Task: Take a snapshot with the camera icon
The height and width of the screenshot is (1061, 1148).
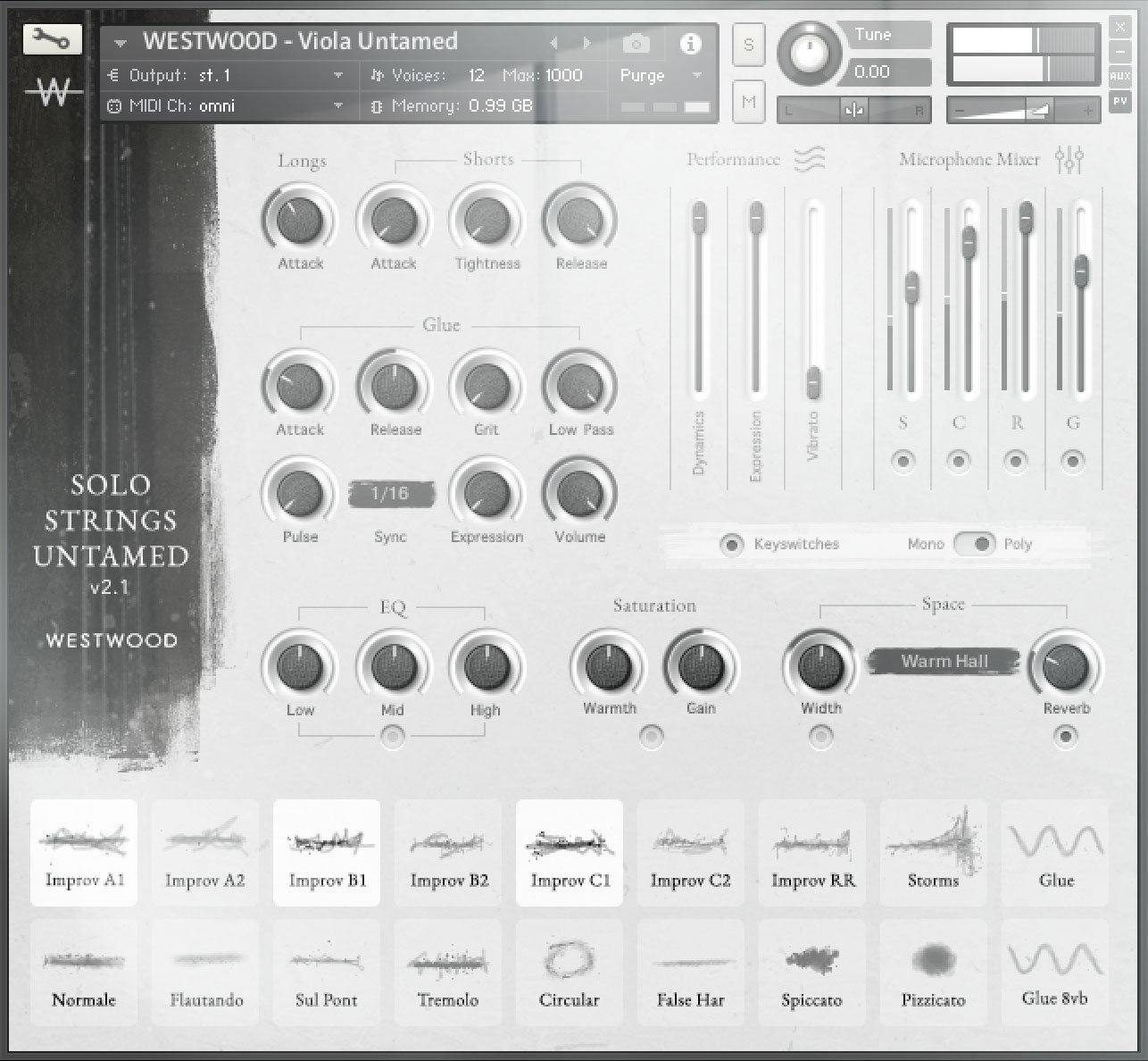Action: [636, 43]
